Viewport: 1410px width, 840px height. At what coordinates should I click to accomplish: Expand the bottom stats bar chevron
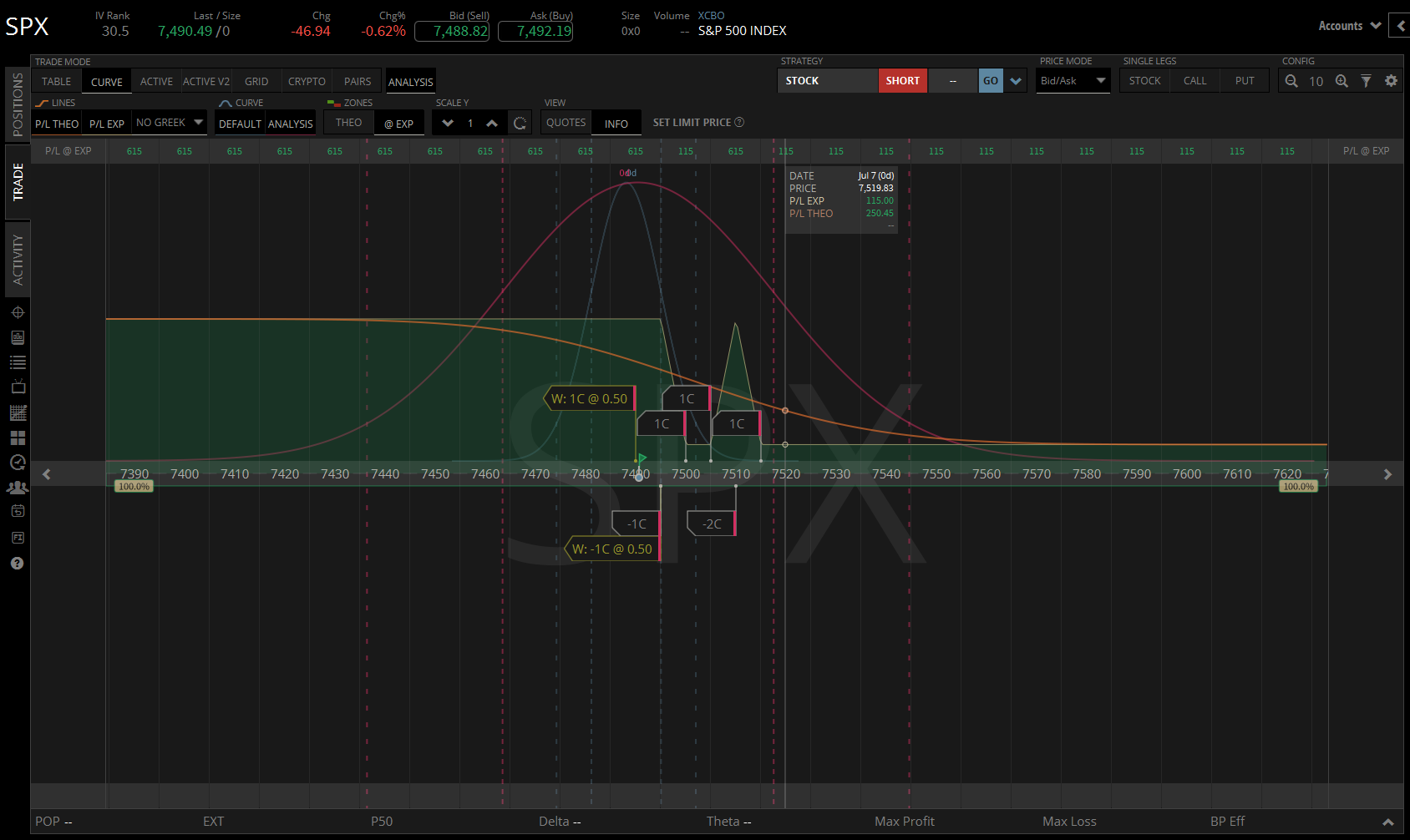(x=1387, y=822)
